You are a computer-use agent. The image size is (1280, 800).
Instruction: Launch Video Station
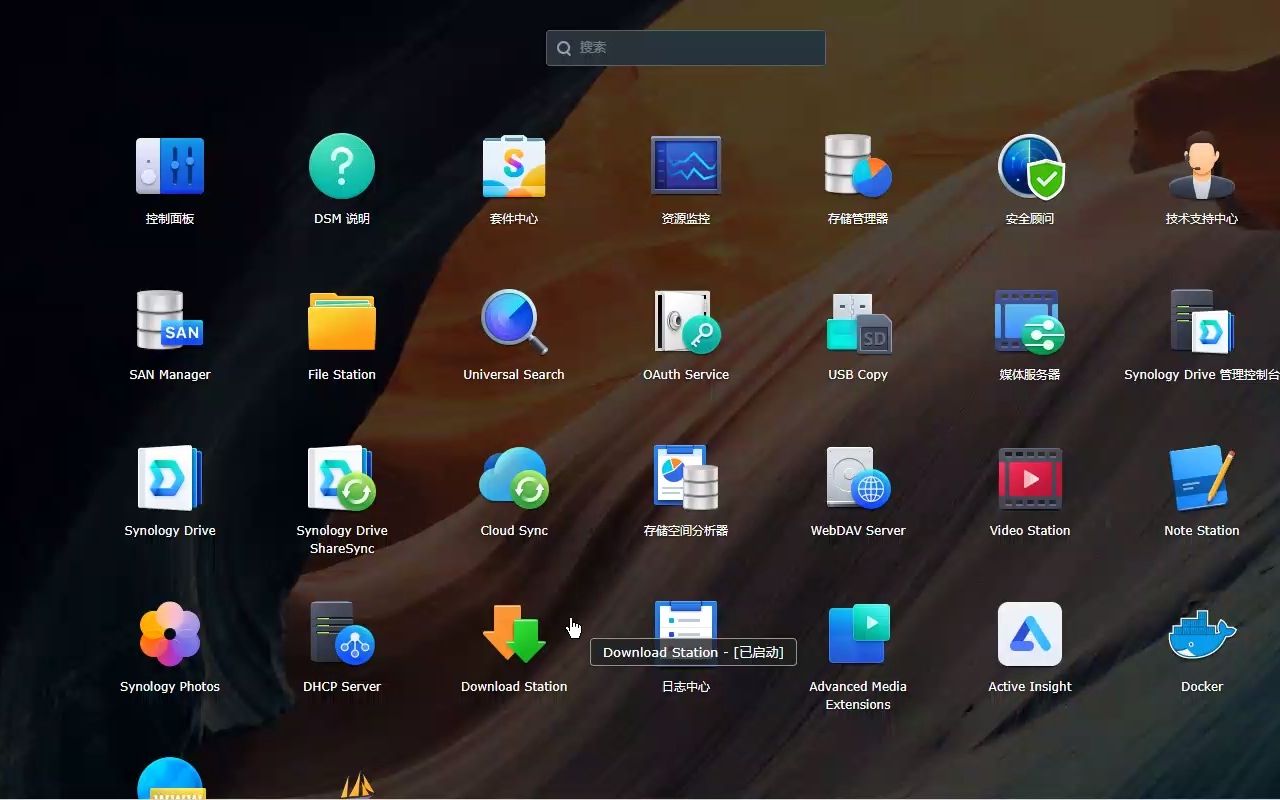[1030, 478]
